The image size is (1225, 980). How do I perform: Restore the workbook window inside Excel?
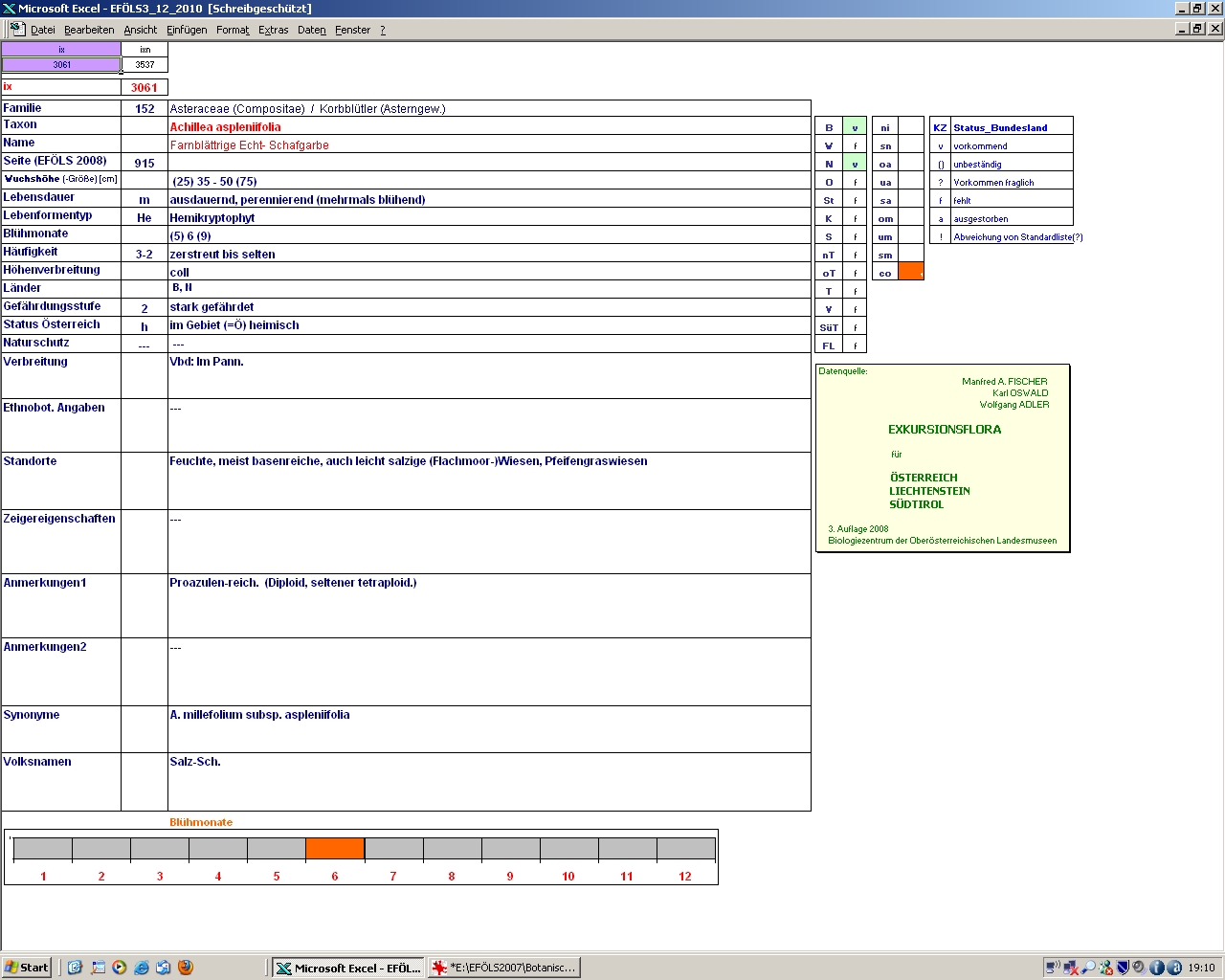(x=1197, y=29)
